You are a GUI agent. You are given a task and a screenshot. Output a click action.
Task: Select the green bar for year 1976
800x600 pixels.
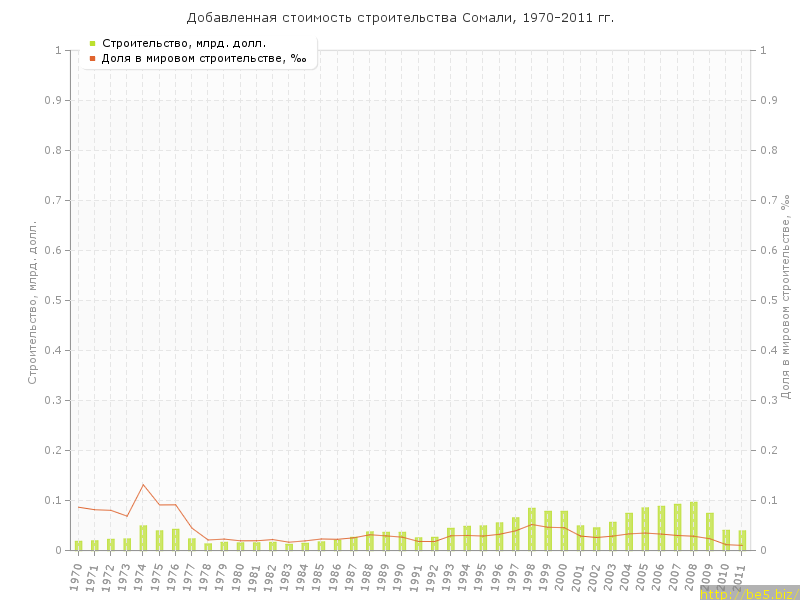click(x=175, y=539)
